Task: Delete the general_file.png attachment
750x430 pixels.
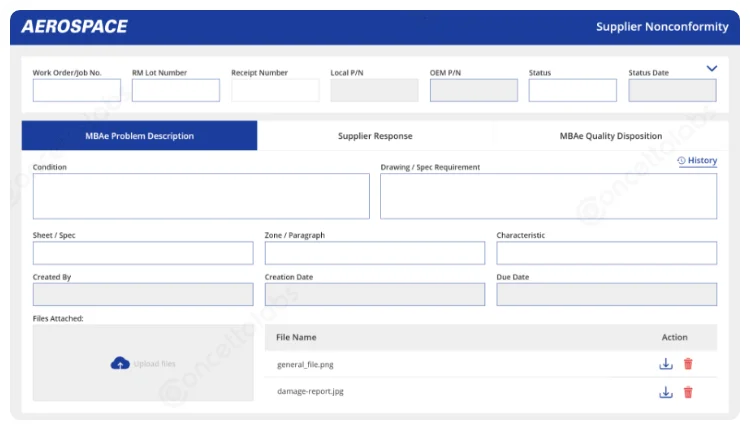Action: click(688, 364)
